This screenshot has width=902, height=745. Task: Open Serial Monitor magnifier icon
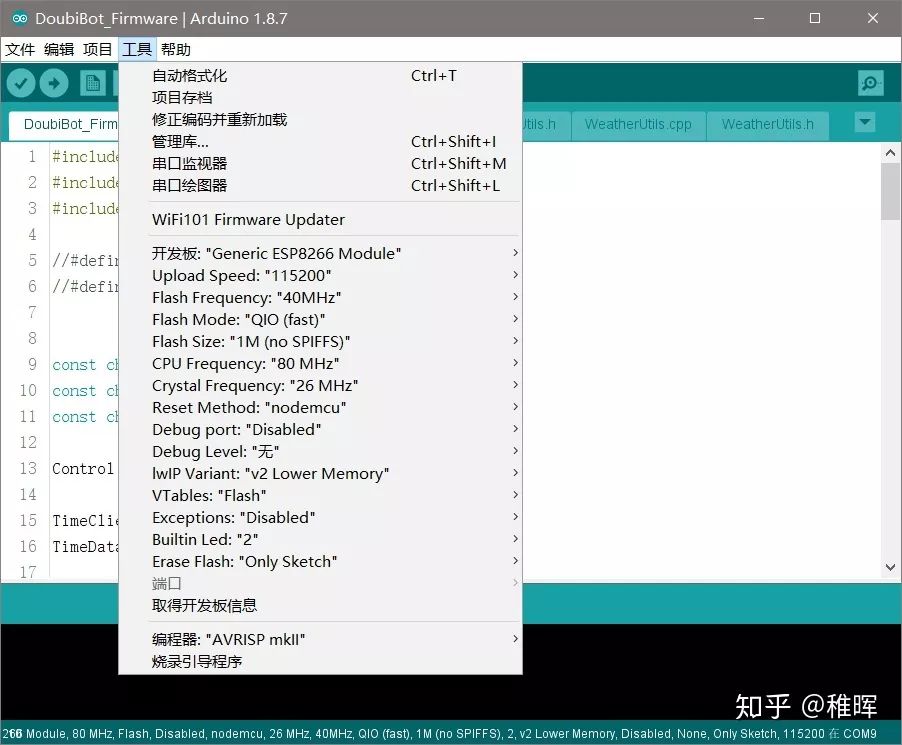[870, 83]
